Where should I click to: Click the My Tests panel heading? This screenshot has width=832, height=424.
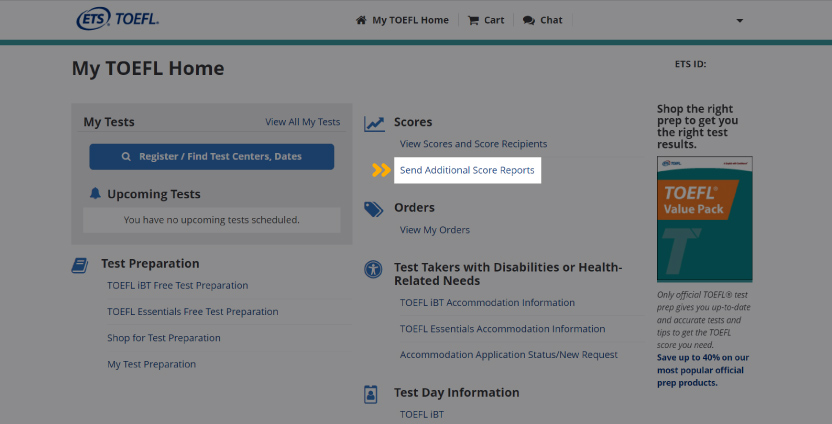109,122
